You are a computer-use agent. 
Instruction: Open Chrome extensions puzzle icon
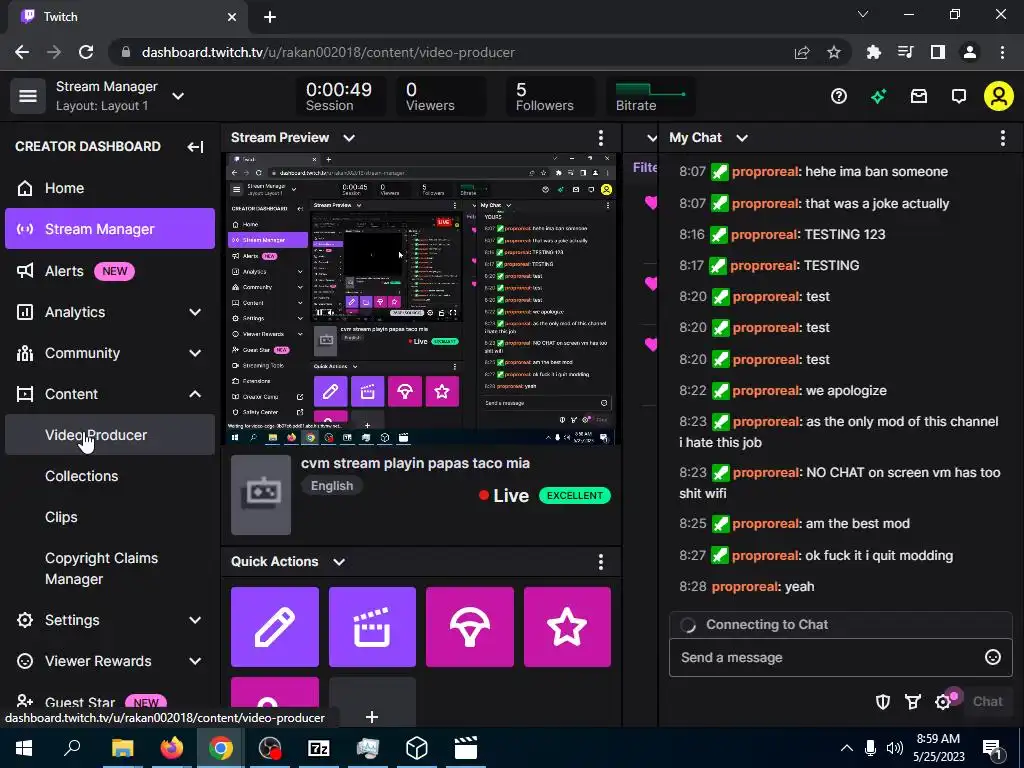click(x=873, y=52)
